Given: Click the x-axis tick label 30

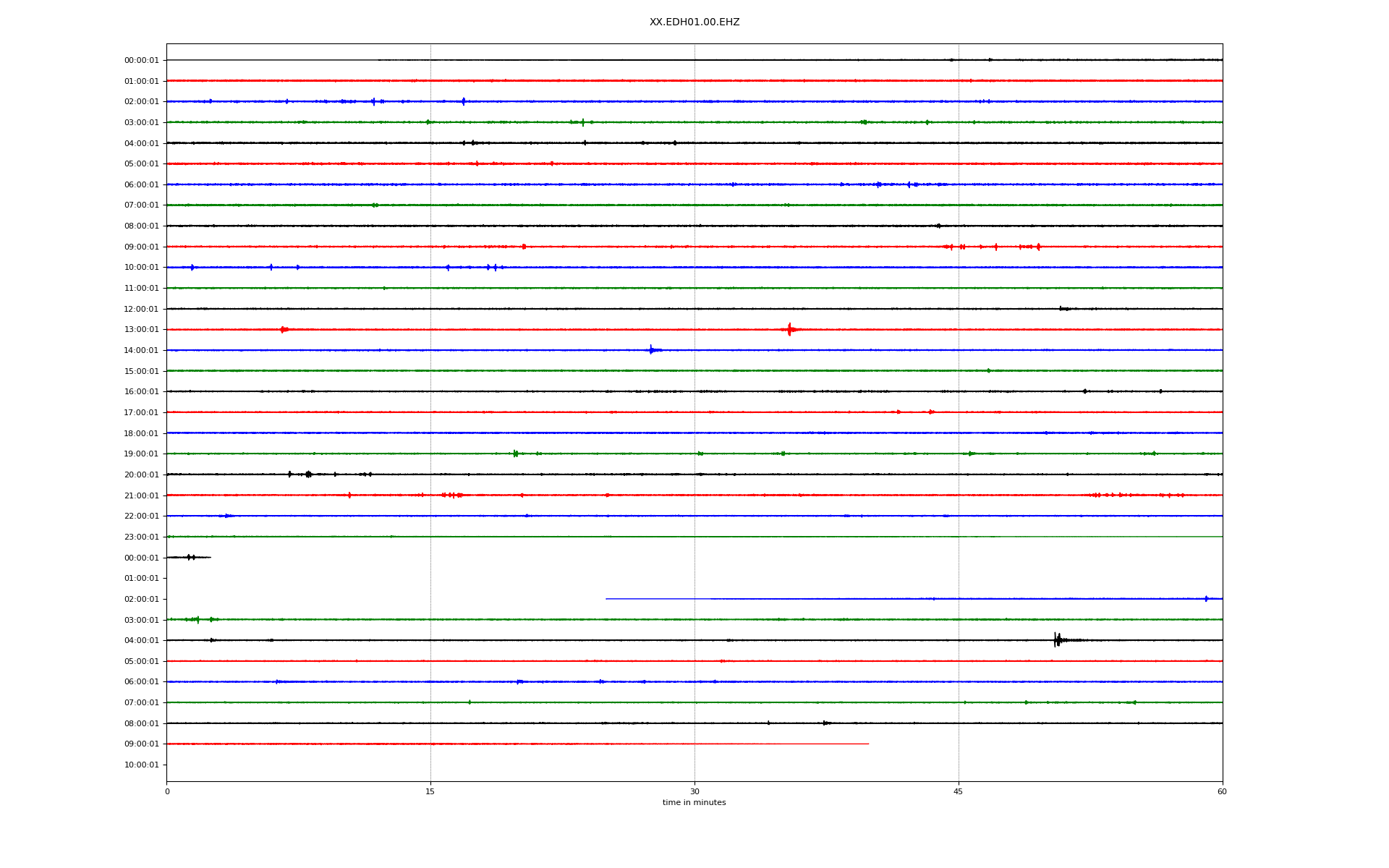Looking at the screenshot, I should [x=694, y=791].
